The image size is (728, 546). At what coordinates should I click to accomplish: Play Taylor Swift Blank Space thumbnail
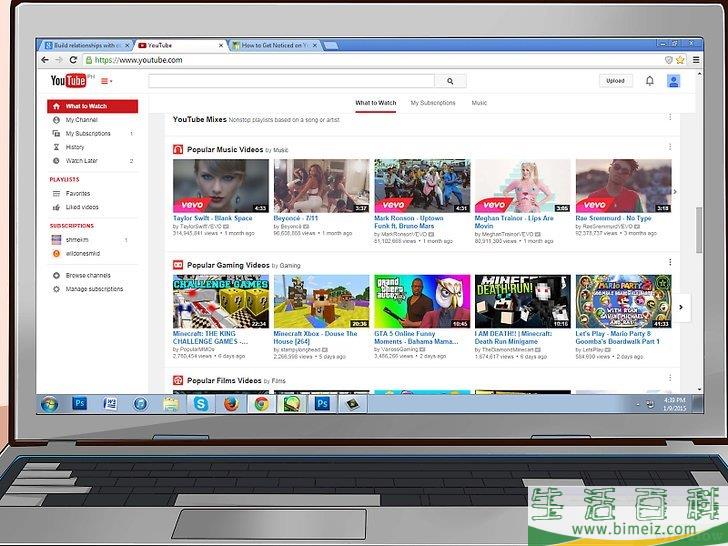[221, 186]
